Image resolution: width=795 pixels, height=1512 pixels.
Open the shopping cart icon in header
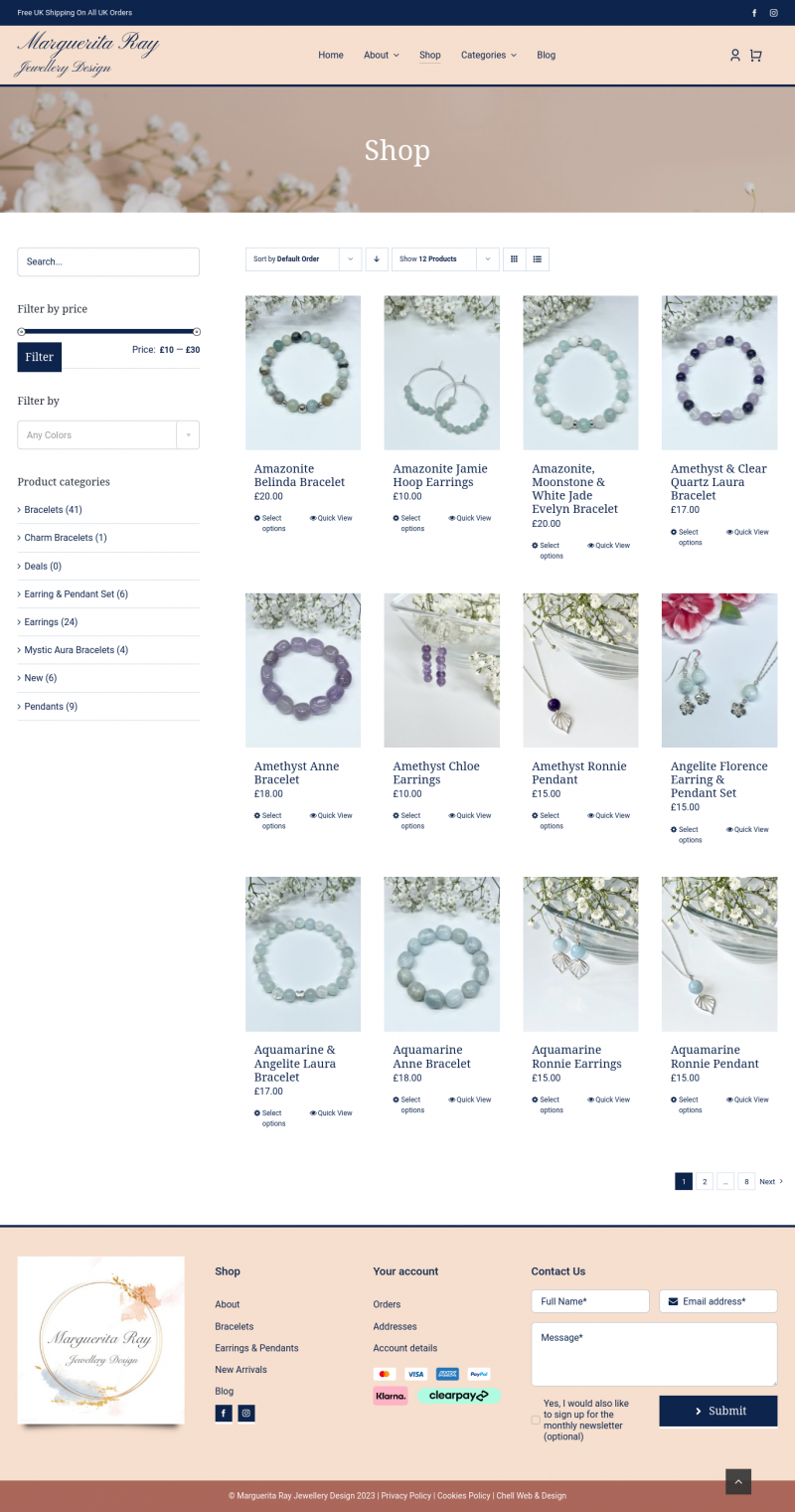coord(755,56)
